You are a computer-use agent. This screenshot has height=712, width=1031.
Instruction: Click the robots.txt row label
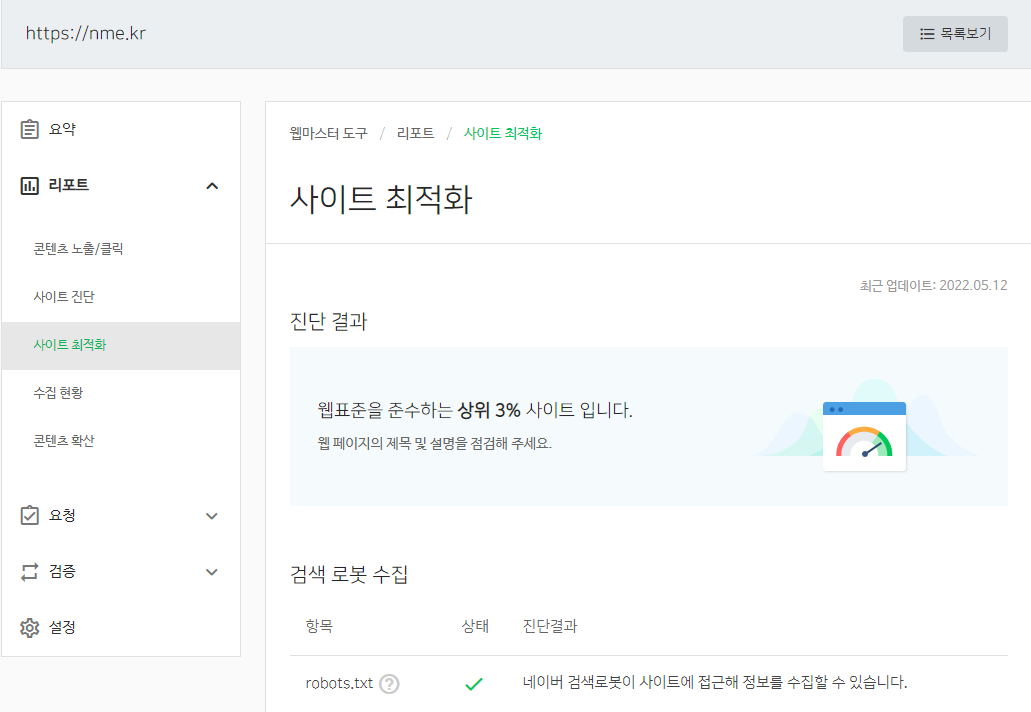coord(339,684)
